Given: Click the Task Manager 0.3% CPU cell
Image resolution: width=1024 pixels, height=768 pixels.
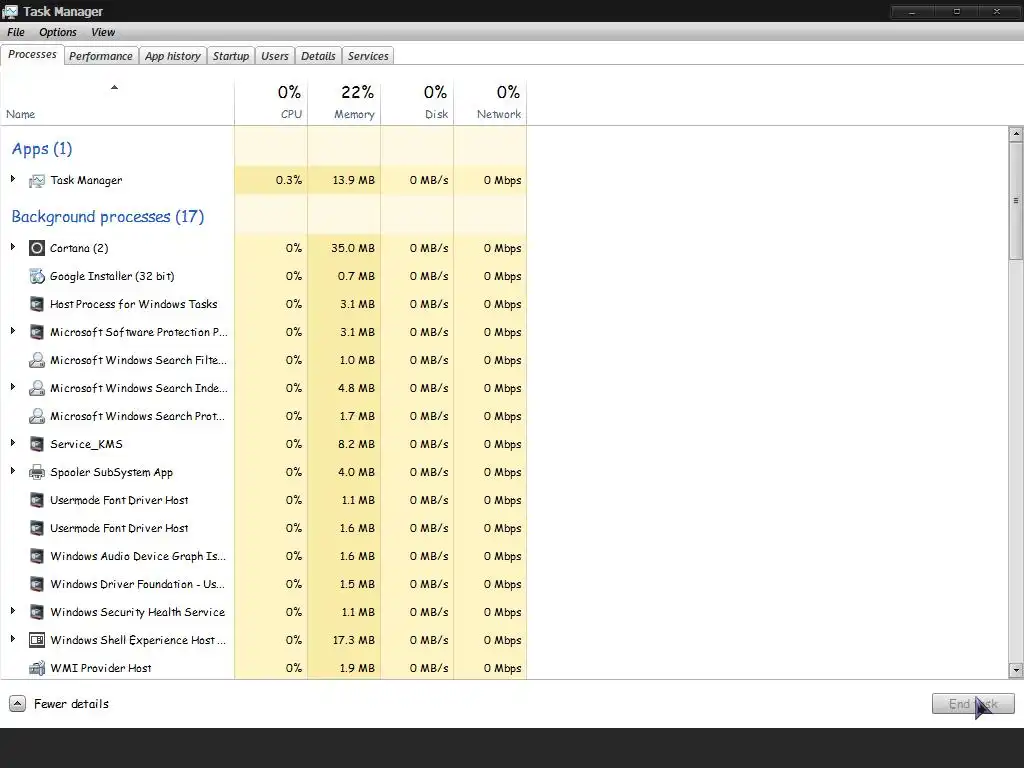Looking at the screenshot, I should click(x=271, y=180).
